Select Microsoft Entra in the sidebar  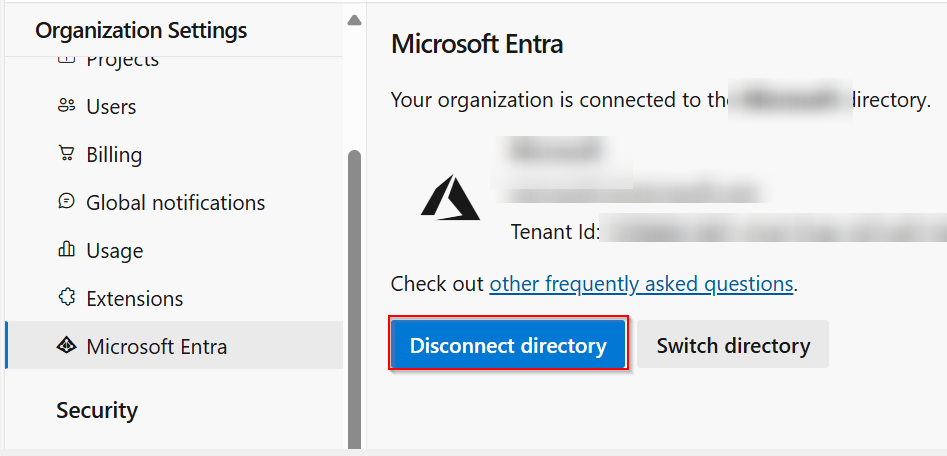click(x=174, y=346)
